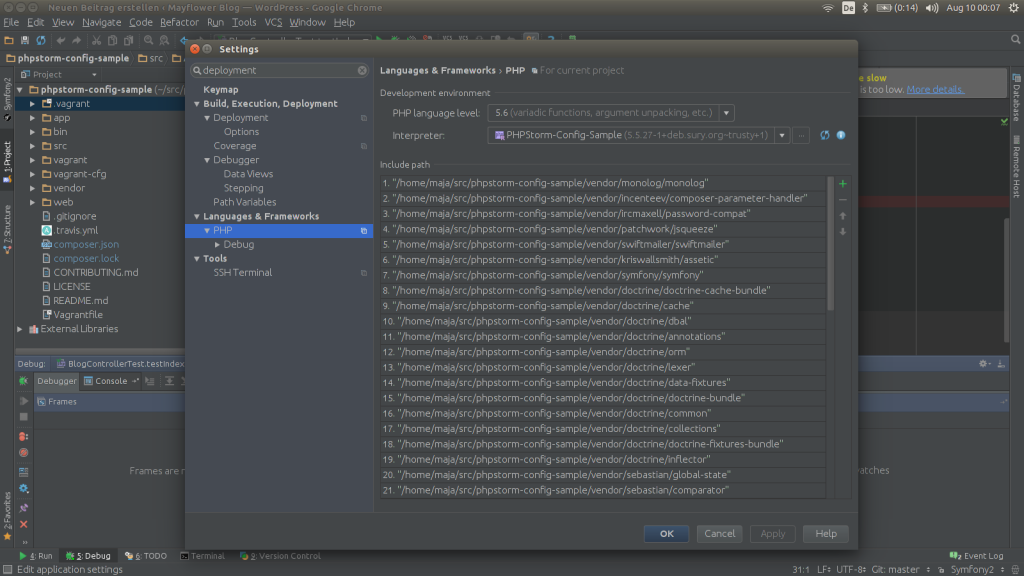Move include path down
The height and width of the screenshot is (576, 1024).
(842, 232)
